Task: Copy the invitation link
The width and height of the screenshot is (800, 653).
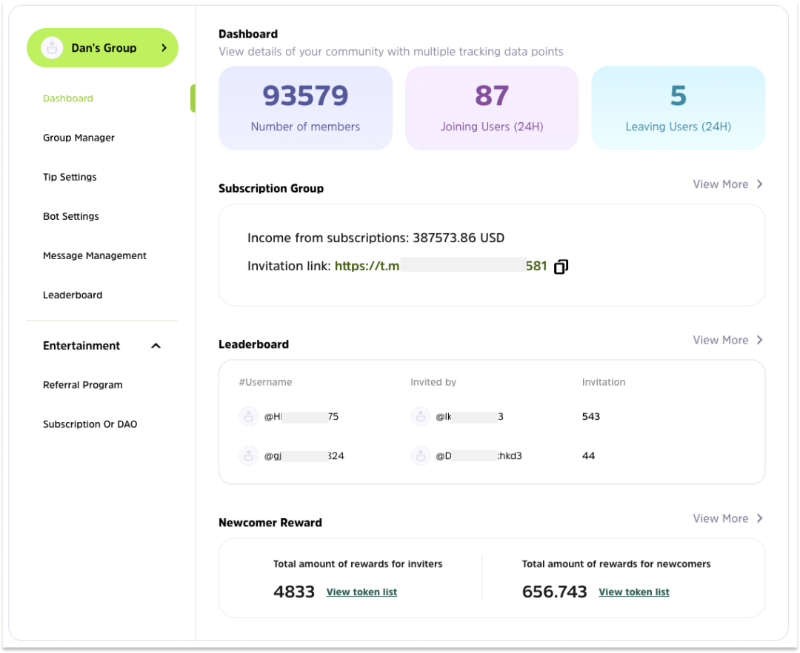Action: tap(560, 266)
